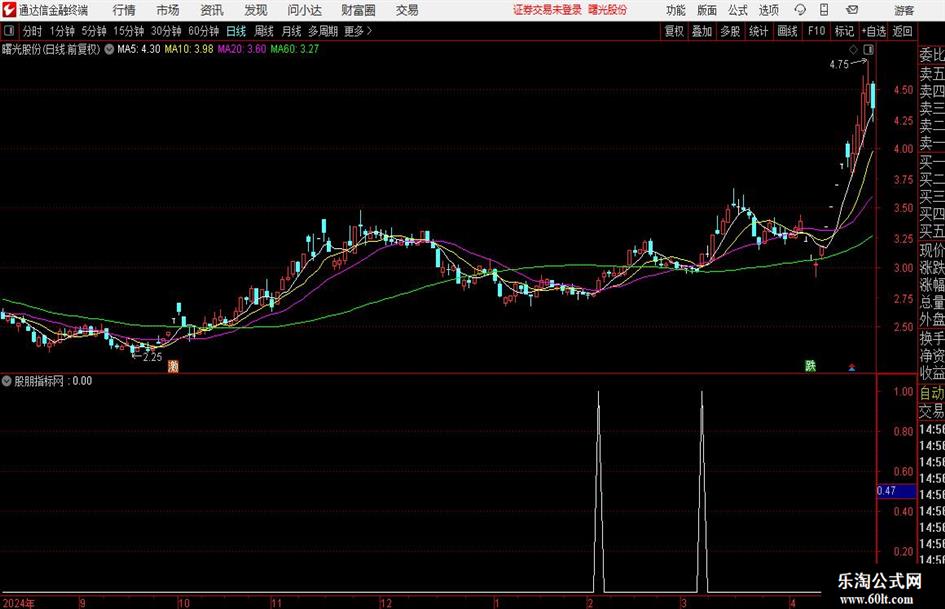Click the 游客 guest account label
The width and height of the screenshot is (945, 609).
[x=904, y=10]
